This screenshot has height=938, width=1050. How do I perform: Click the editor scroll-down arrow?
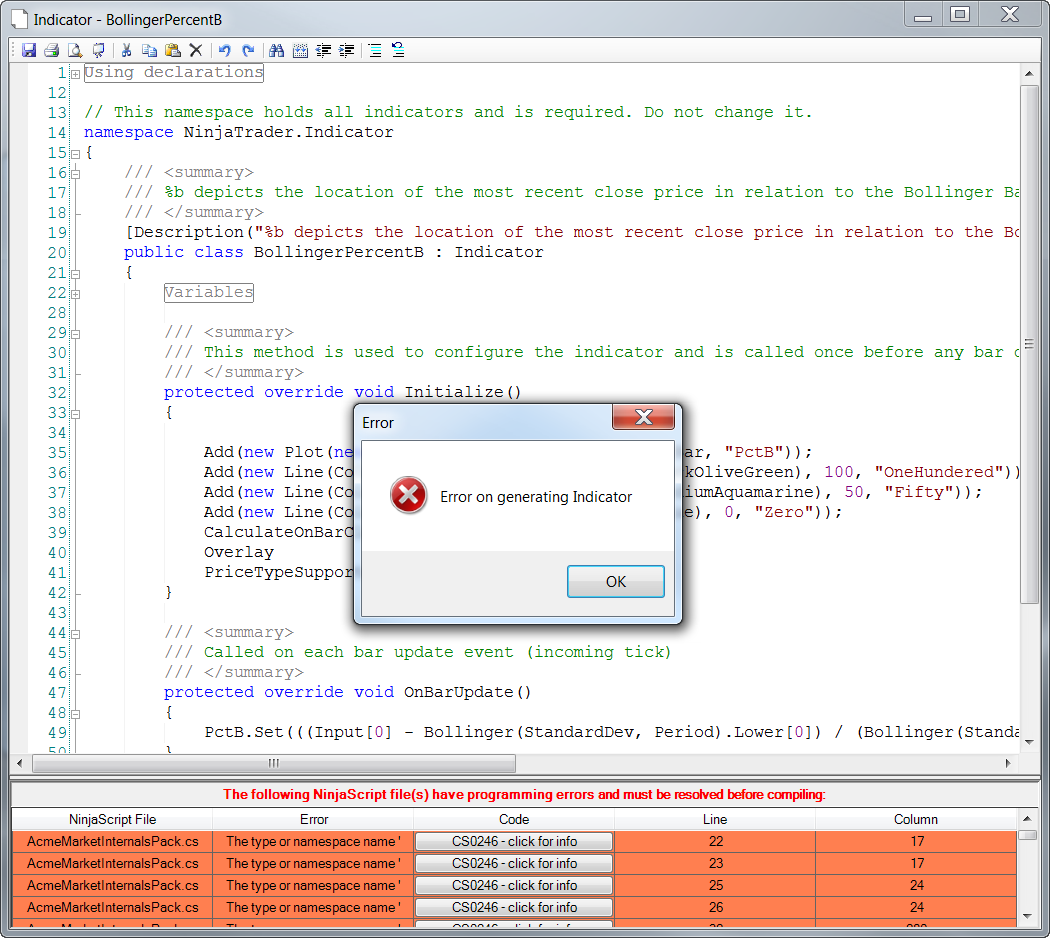[1029, 742]
